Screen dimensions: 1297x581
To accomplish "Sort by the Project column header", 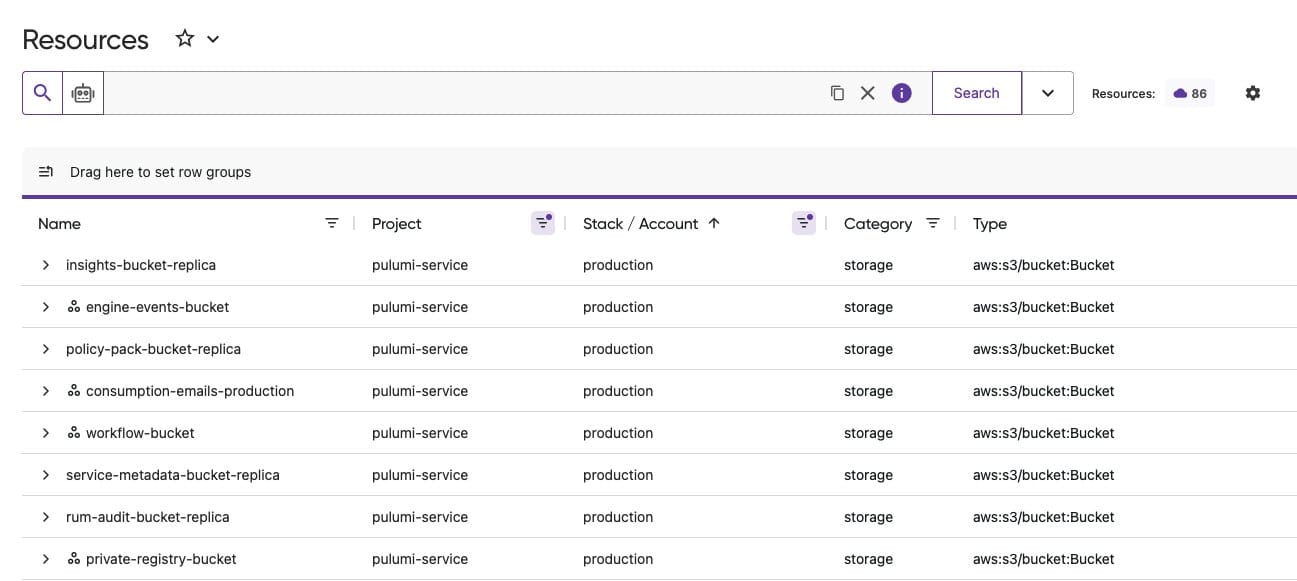I will pyautogui.click(x=397, y=224).
